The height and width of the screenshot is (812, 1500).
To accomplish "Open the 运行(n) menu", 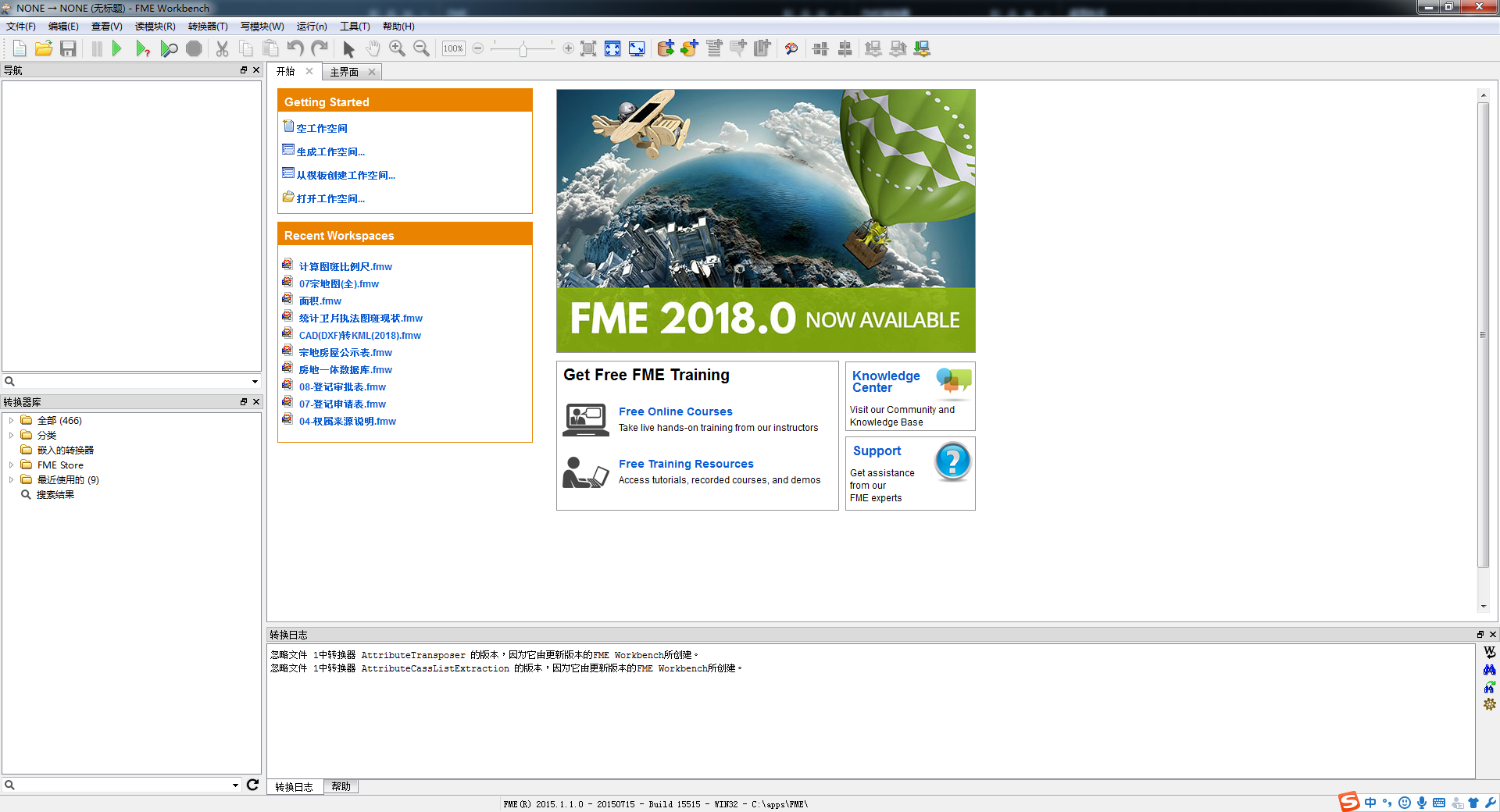I will tap(312, 27).
